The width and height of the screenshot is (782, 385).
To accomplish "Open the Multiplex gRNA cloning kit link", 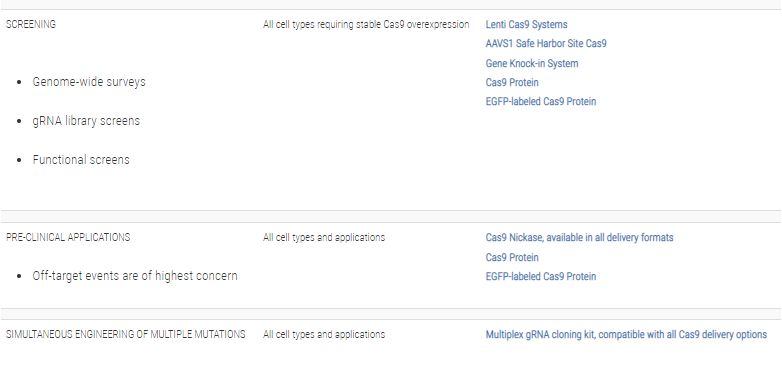I will [x=626, y=334].
